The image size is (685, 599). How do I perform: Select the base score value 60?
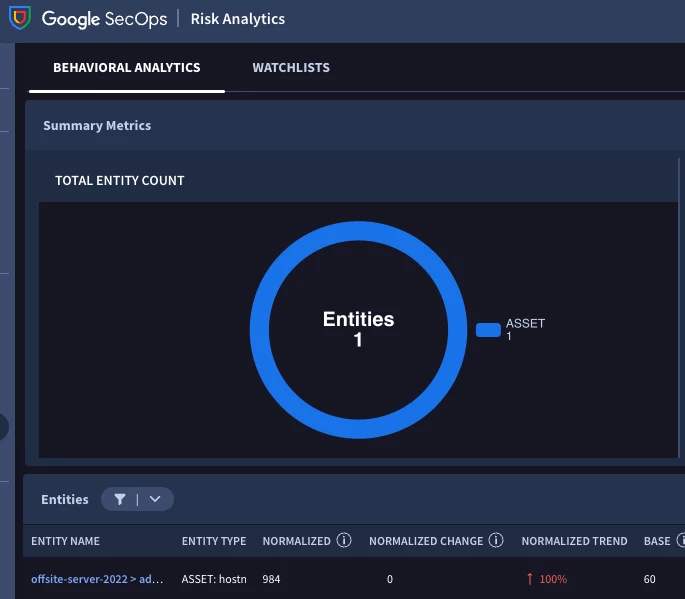650,579
